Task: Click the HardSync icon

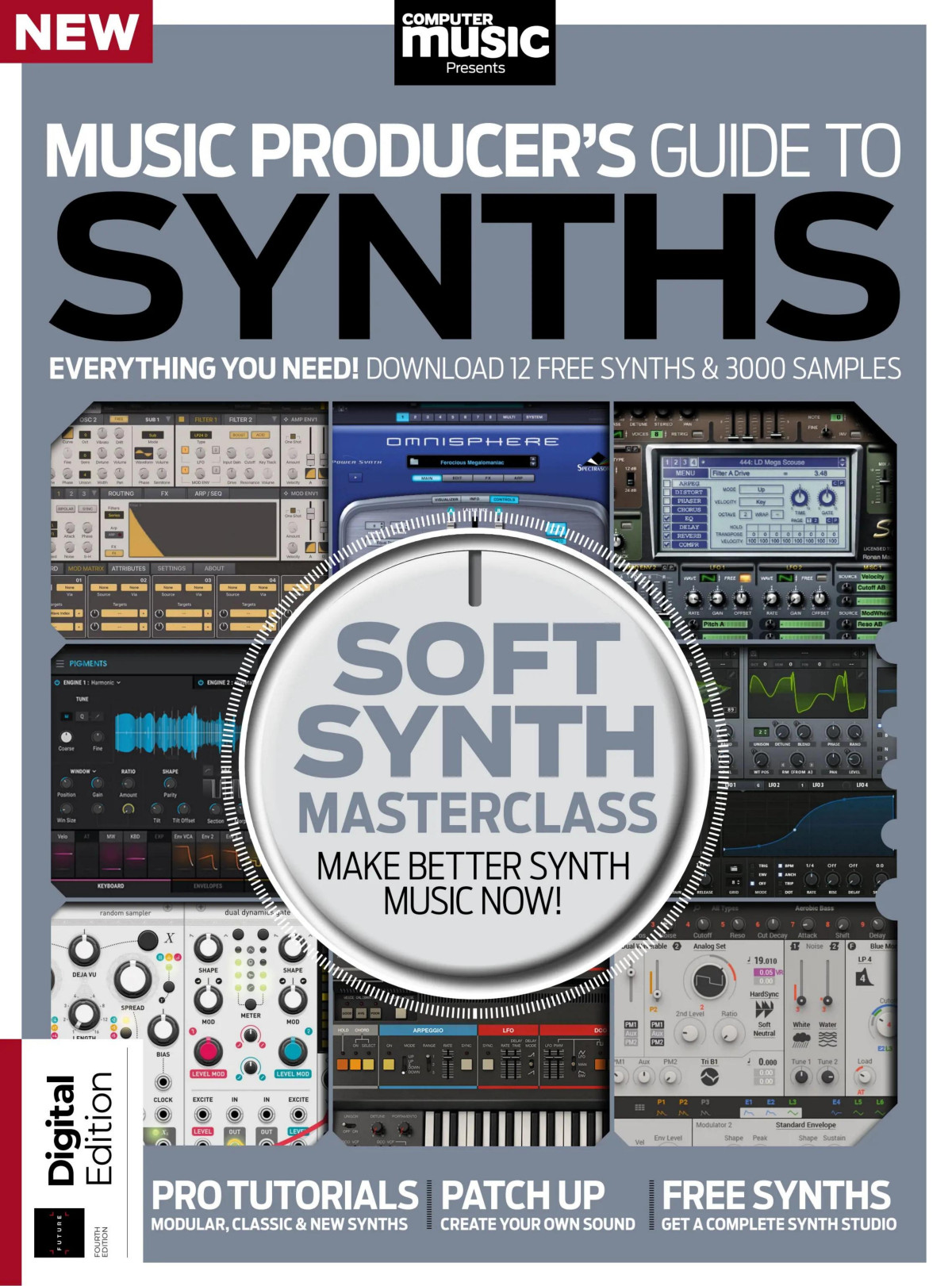Action: 764,1009
